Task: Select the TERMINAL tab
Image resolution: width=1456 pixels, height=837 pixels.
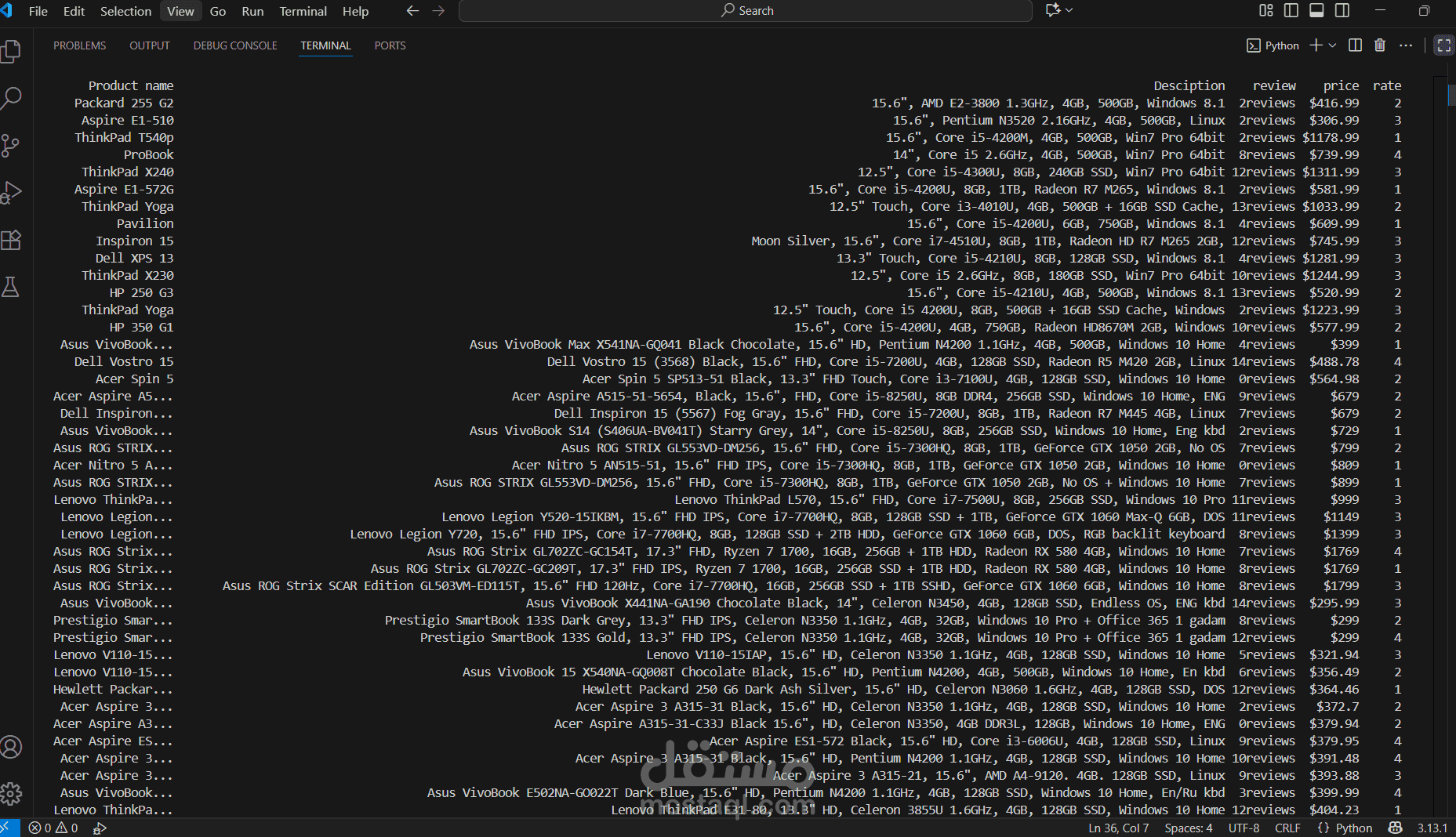Action: [325, 45]
